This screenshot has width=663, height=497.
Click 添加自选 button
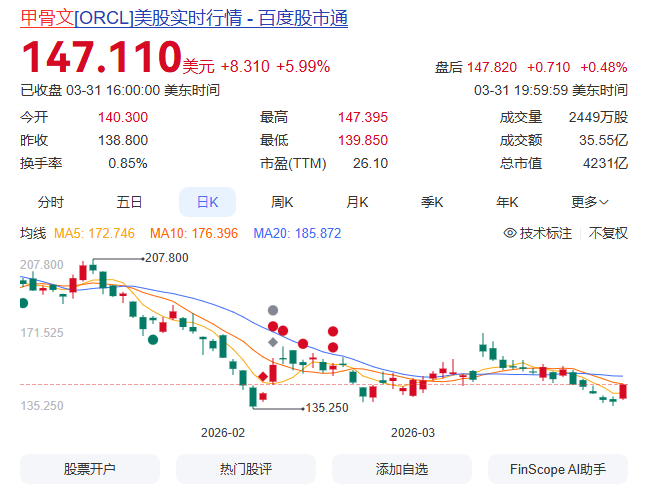coord(402,469)
